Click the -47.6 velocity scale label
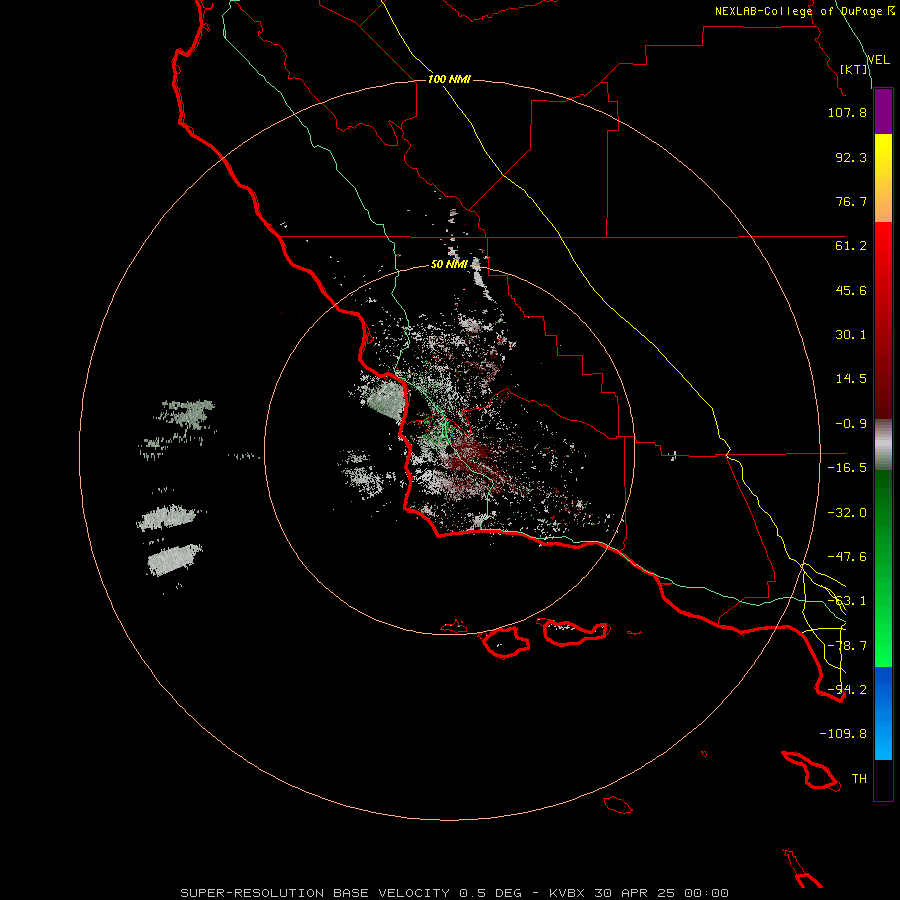Image resolution: width=900 pixels, height=900 pixels. click(x=847, y=557)
